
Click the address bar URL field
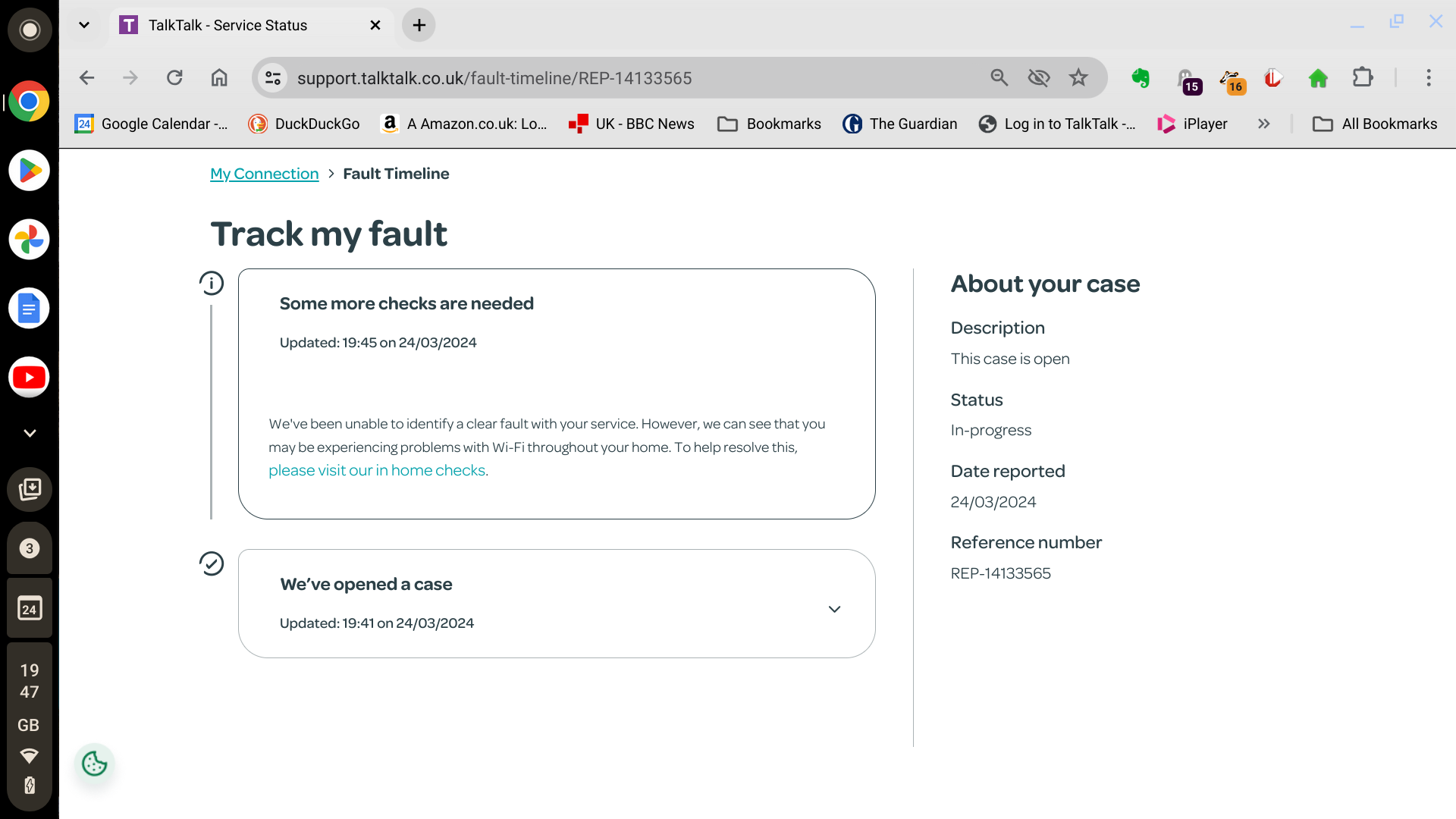point(607,78)
